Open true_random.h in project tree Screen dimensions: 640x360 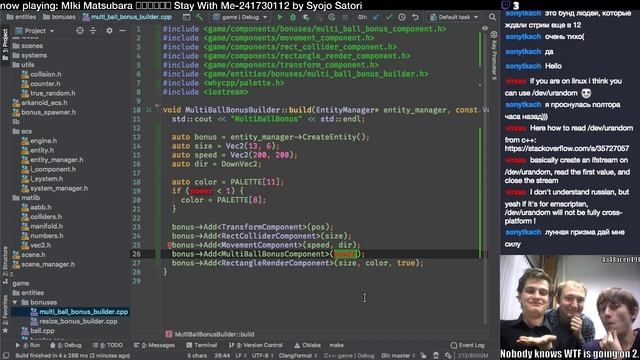(48, 93)
